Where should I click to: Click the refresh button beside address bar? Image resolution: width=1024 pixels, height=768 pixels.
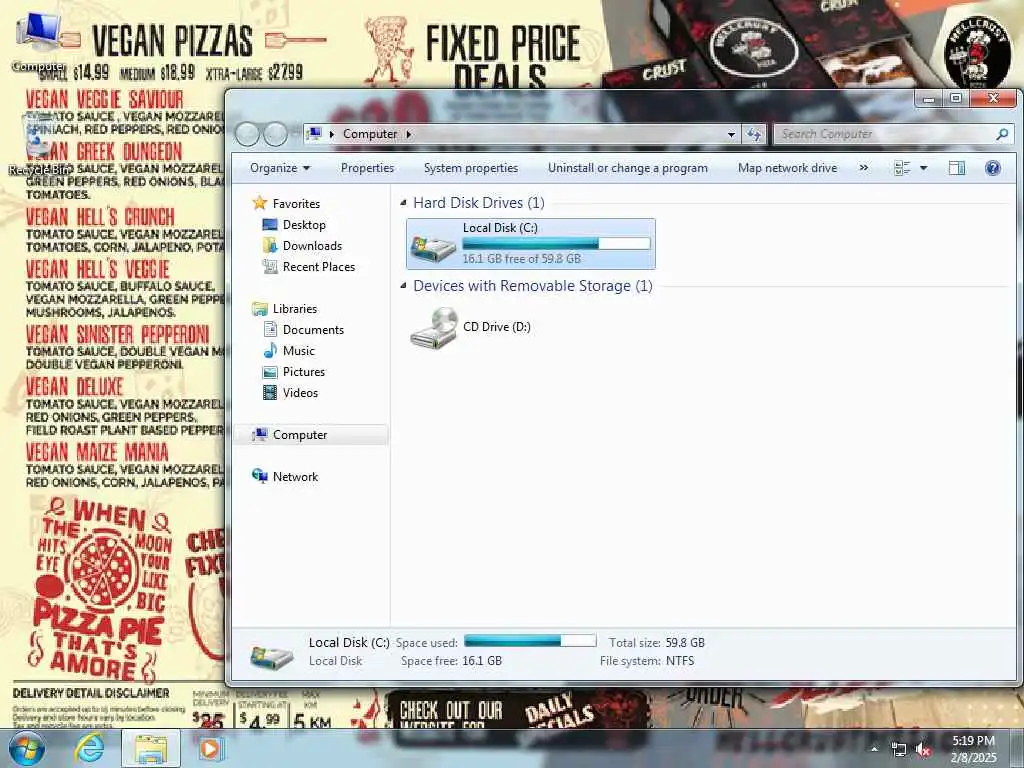click(x=754, y=134)
